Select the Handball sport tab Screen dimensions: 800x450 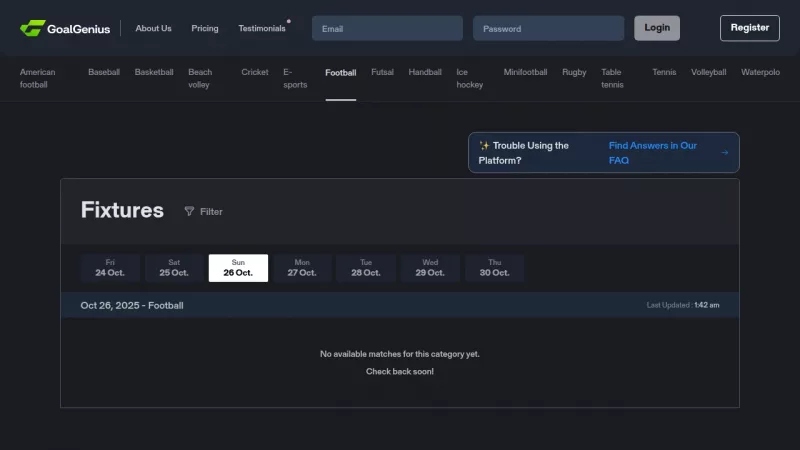[x=424, y=72]
